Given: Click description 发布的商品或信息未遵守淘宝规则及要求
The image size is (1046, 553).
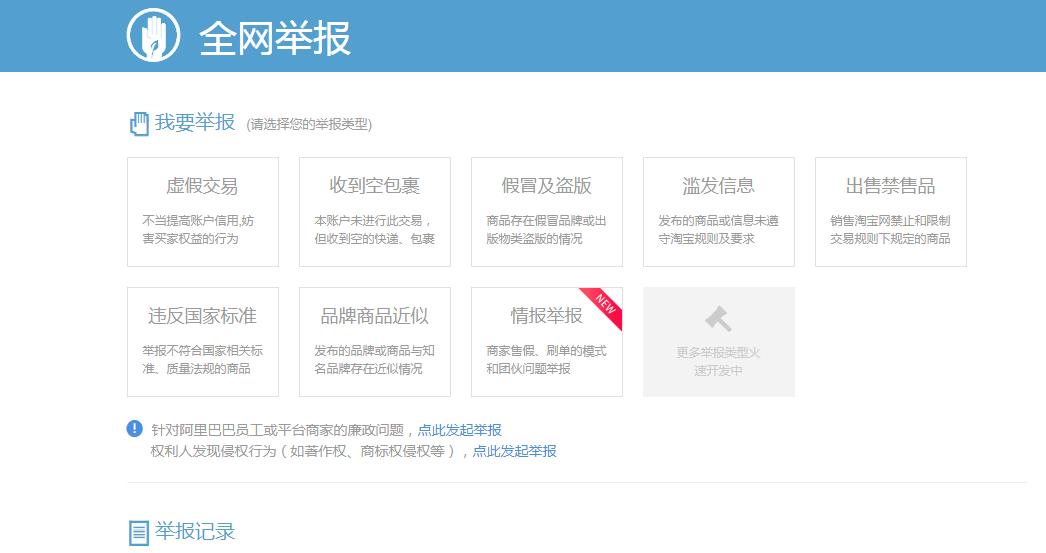Looking at the screenshot, I should pos(718,229).
